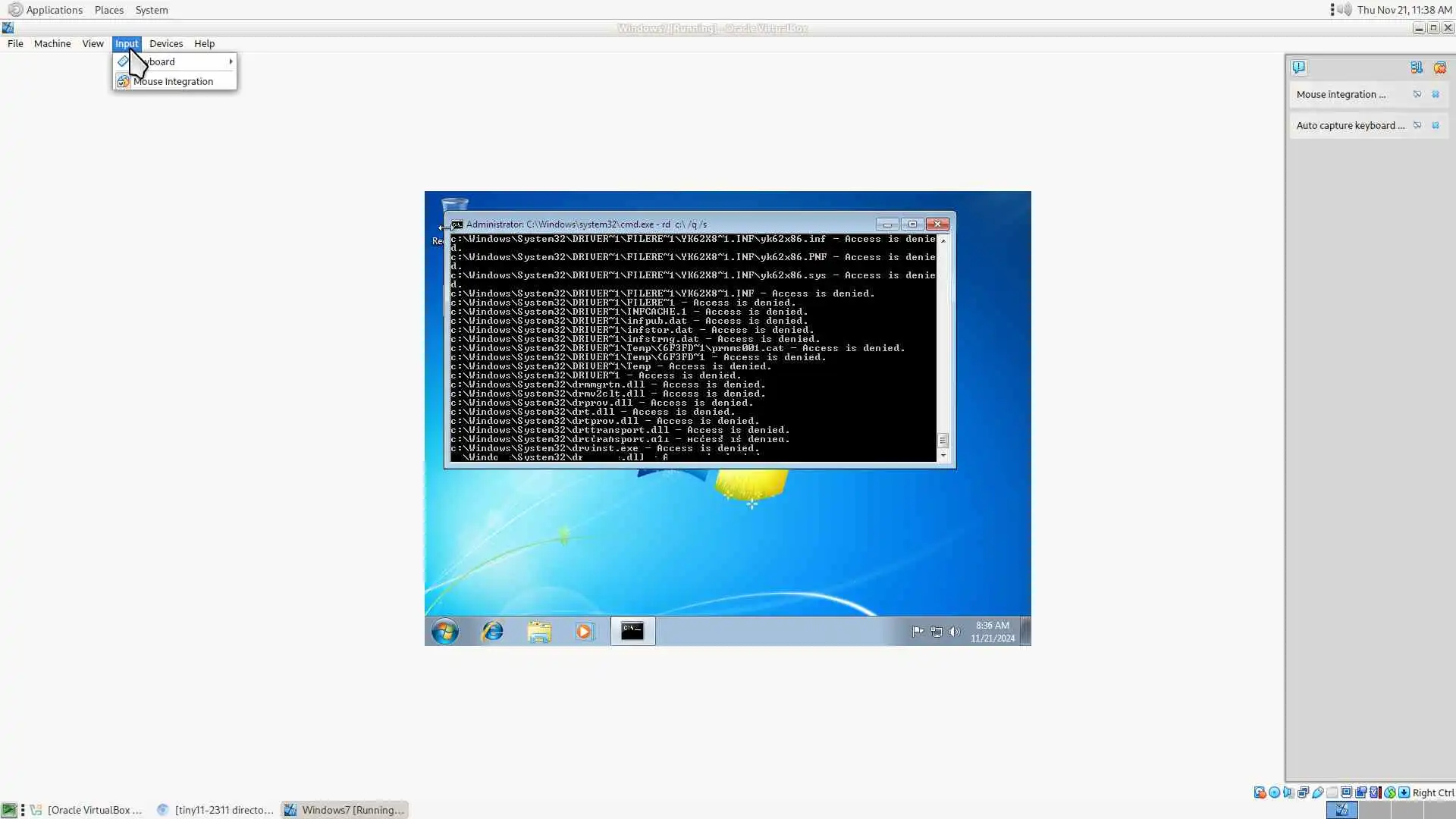Click the cmd window vertical scrollbar thumb
Viewport: 1456px width, 819px height.
click(x=943, y=441)
